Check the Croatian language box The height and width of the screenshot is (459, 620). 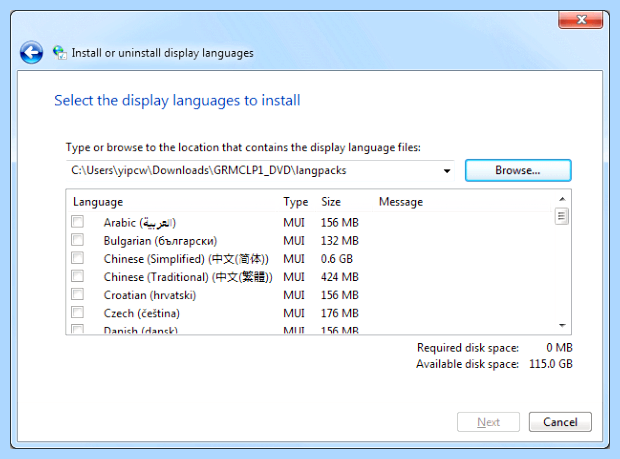point(78,294)
